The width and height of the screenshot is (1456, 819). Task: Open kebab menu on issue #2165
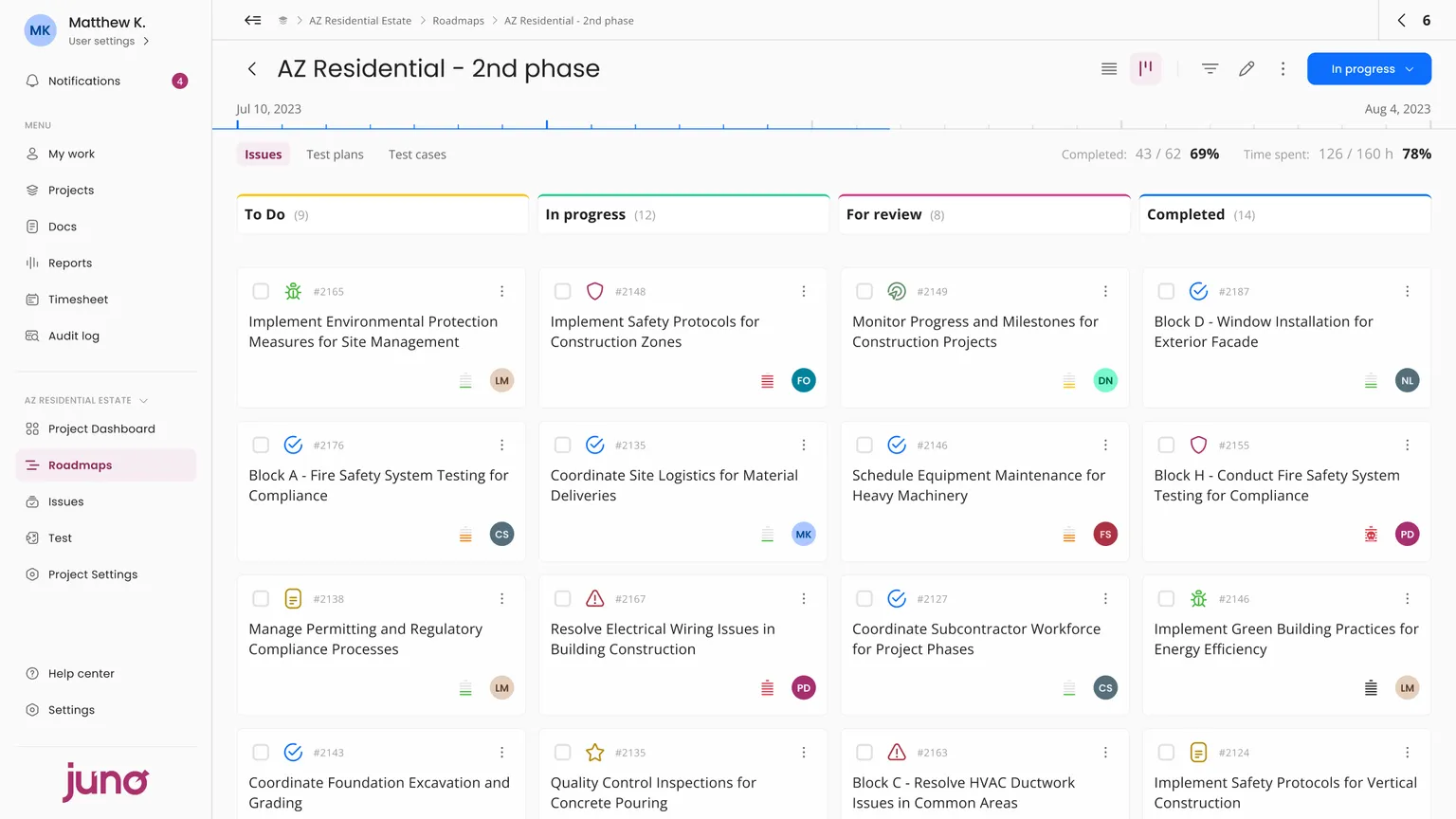point(502,291)
